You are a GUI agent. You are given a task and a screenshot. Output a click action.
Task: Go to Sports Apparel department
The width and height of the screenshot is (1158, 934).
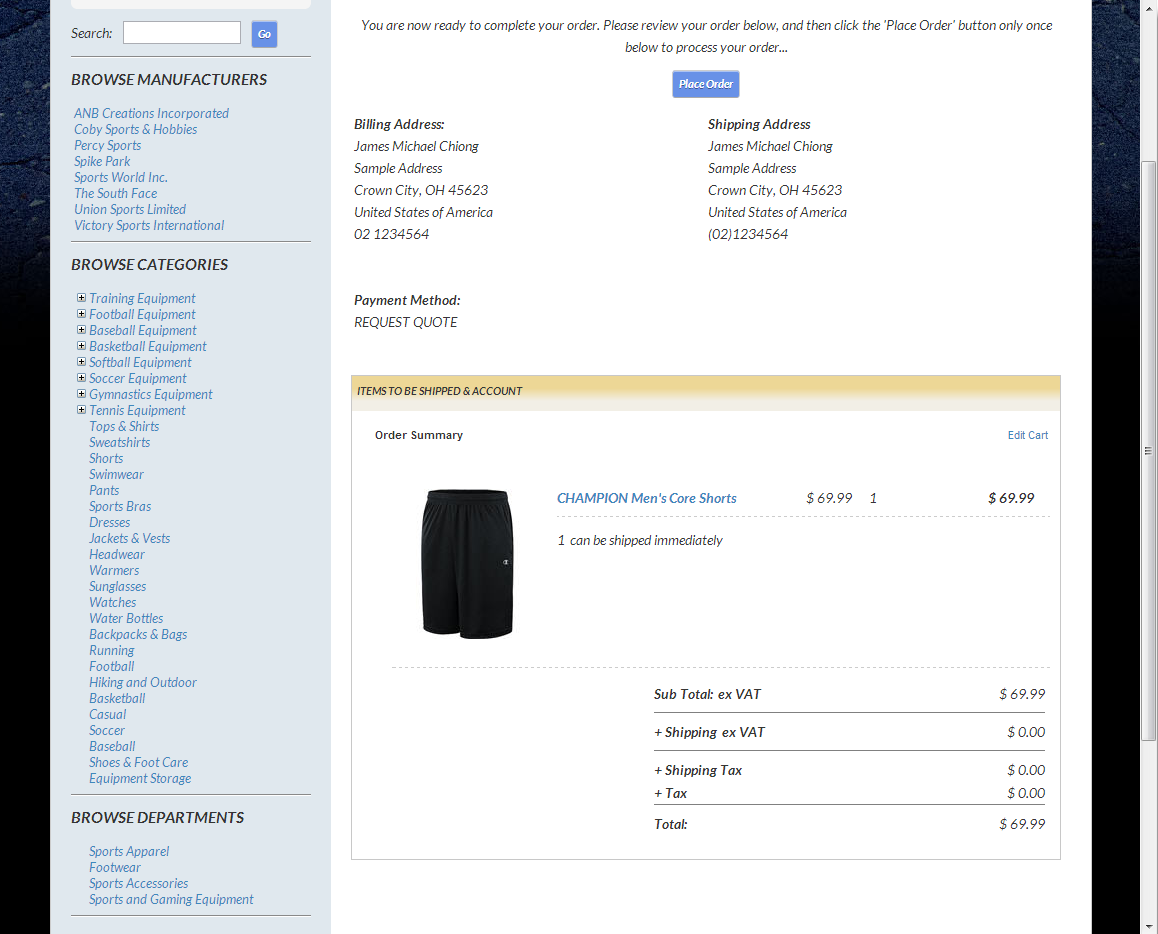[x=129, y=851]
